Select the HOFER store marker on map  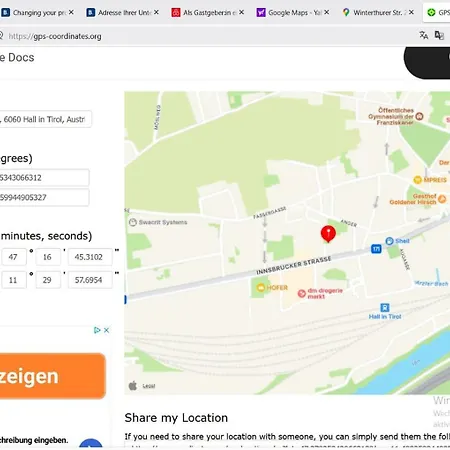(260, 287)
